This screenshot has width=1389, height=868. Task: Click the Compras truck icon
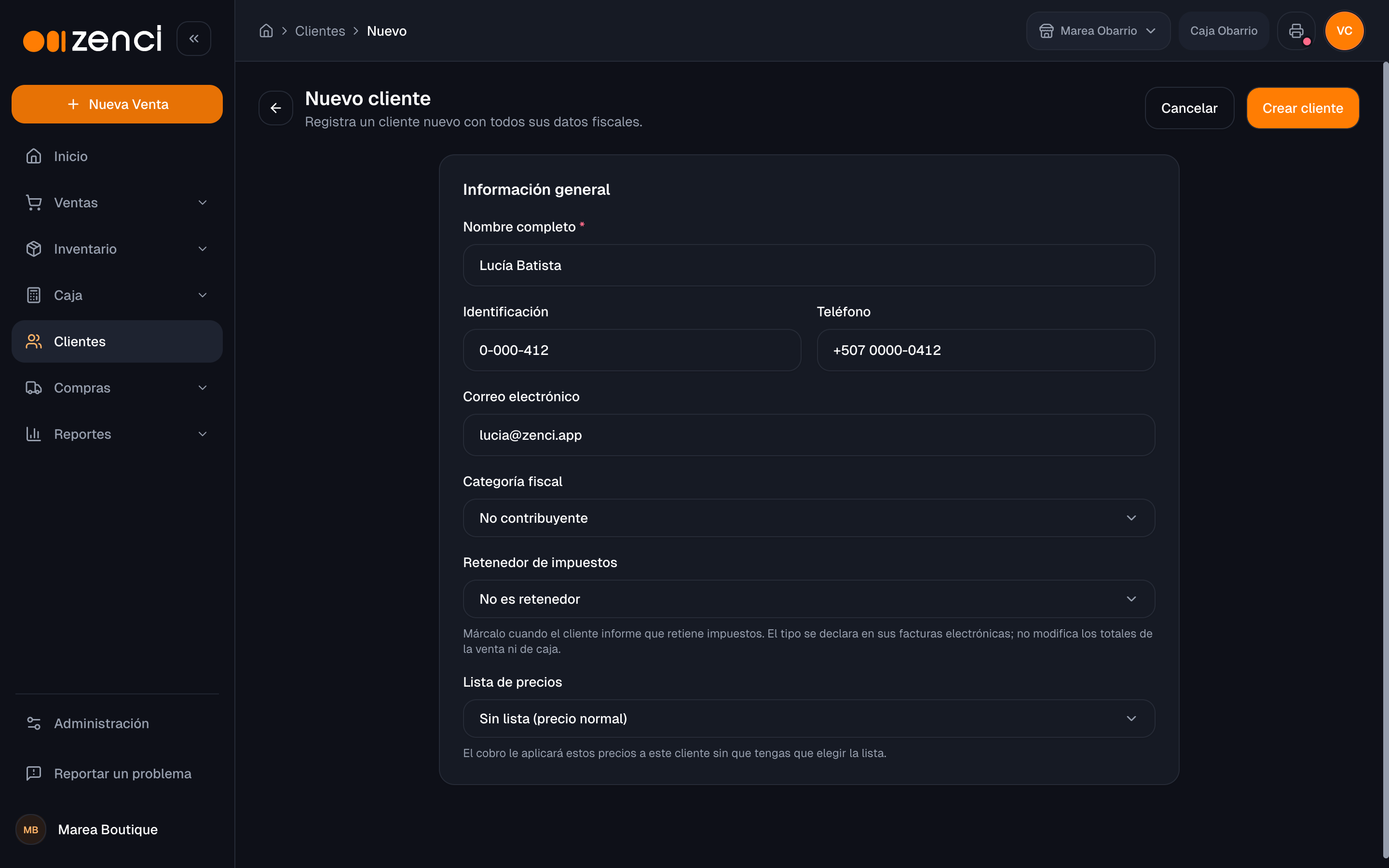34,388
